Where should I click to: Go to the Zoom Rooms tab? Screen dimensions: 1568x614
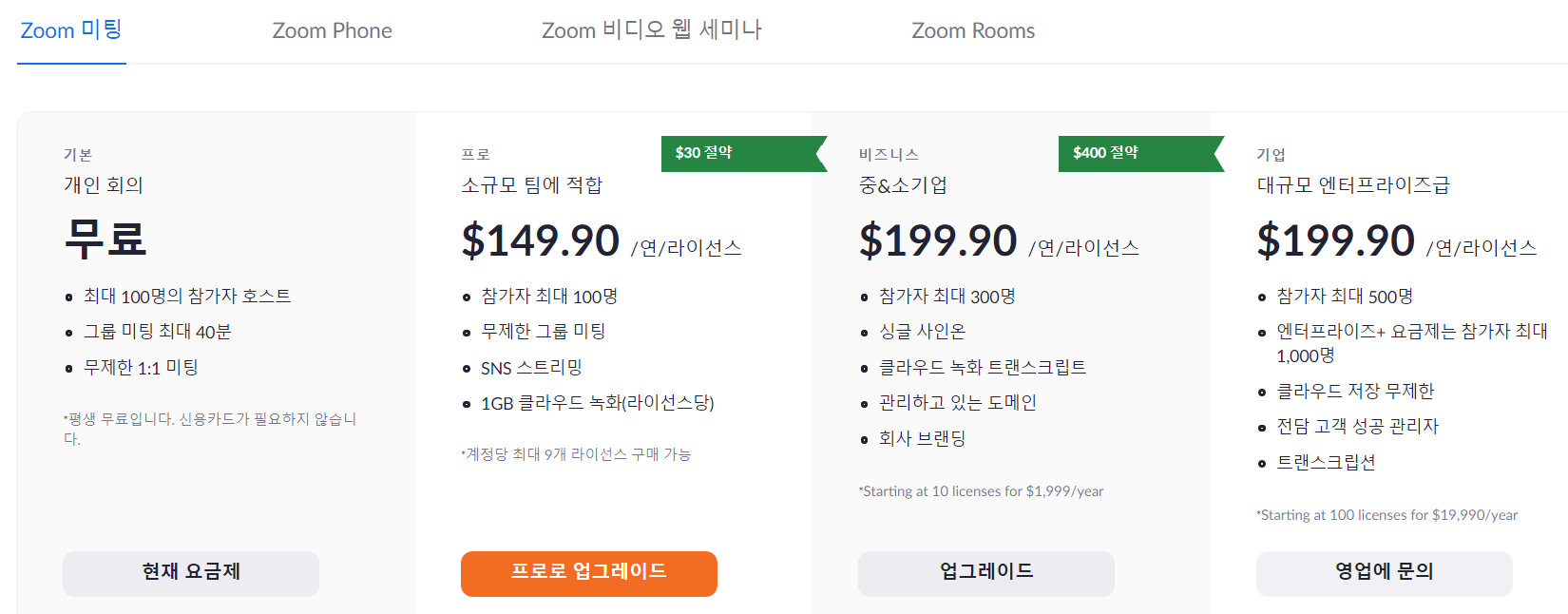tap(973, 30)
